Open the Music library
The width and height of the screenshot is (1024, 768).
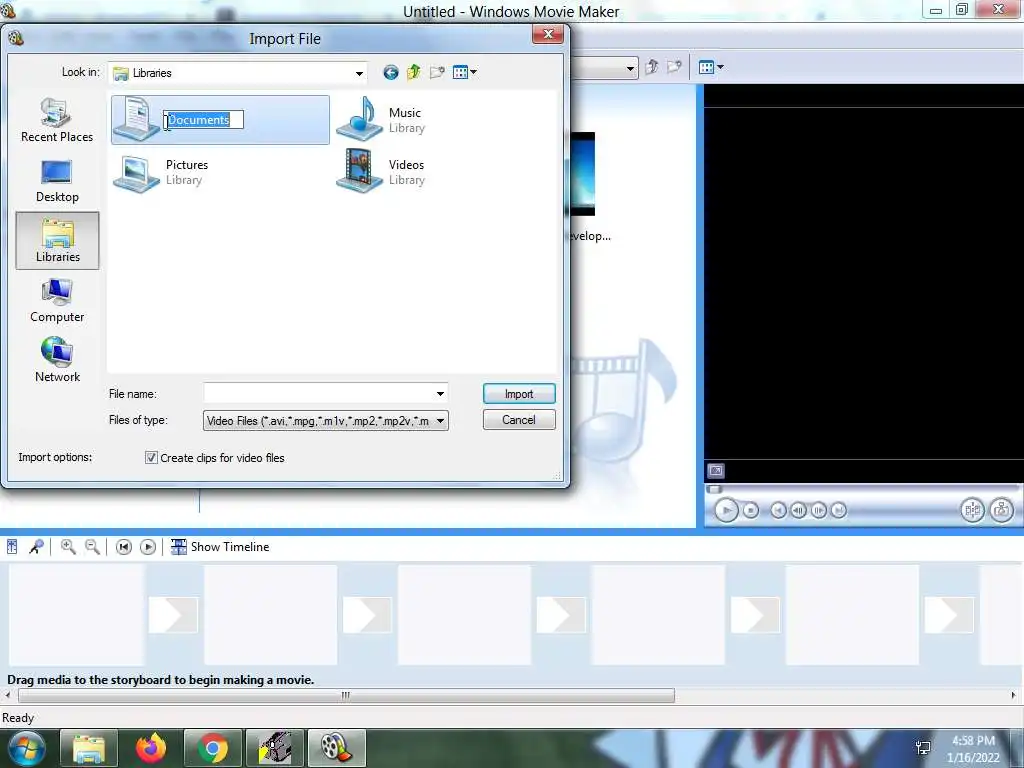[x=382, y=120]
